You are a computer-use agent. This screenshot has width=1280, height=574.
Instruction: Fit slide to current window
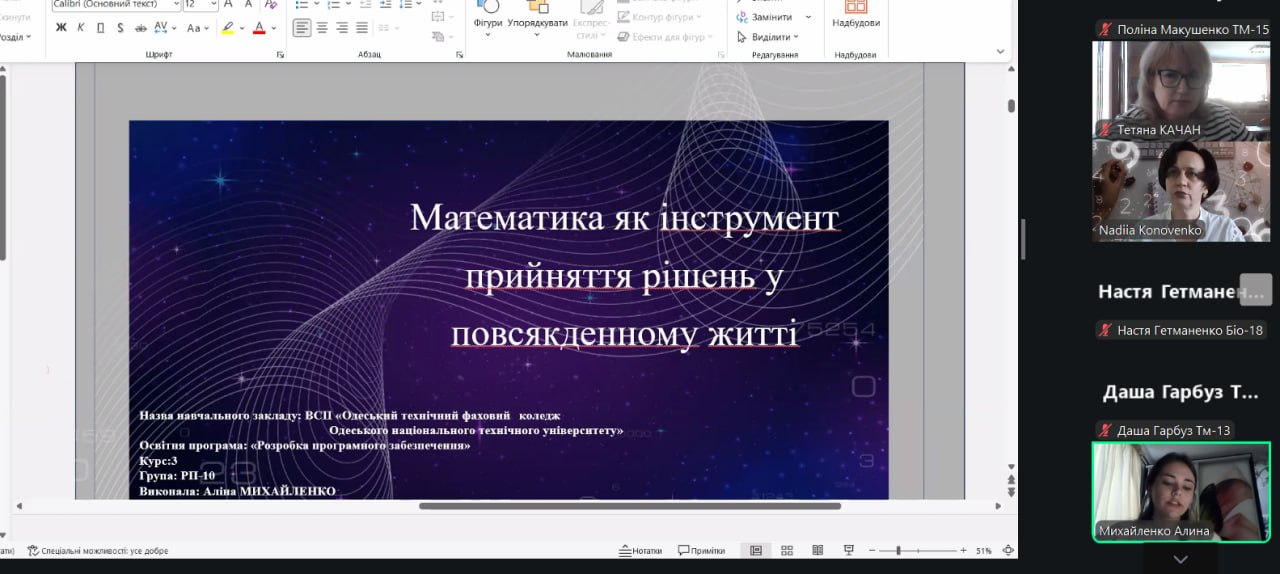[1008, 551]
